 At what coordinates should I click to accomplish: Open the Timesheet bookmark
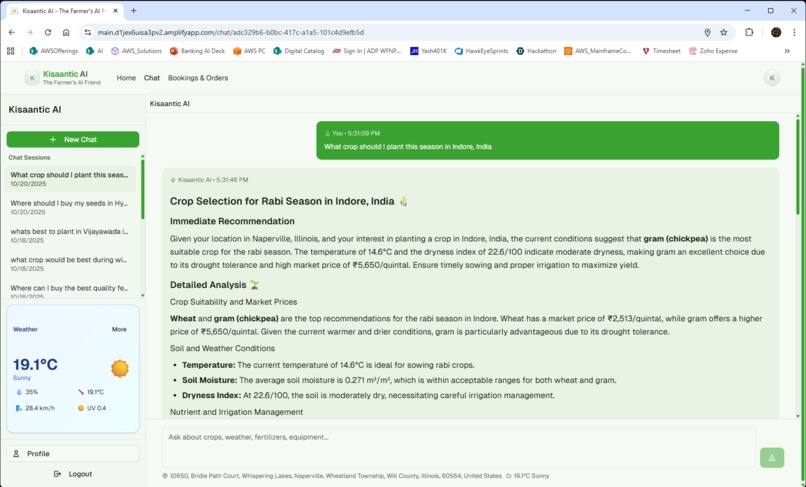coord(662,51)
